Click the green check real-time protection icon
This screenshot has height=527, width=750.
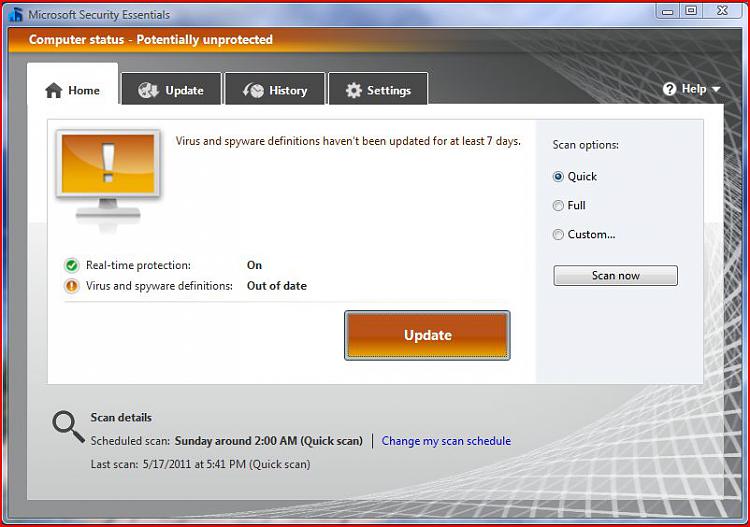pyautogui.click(x=72, y=265)
